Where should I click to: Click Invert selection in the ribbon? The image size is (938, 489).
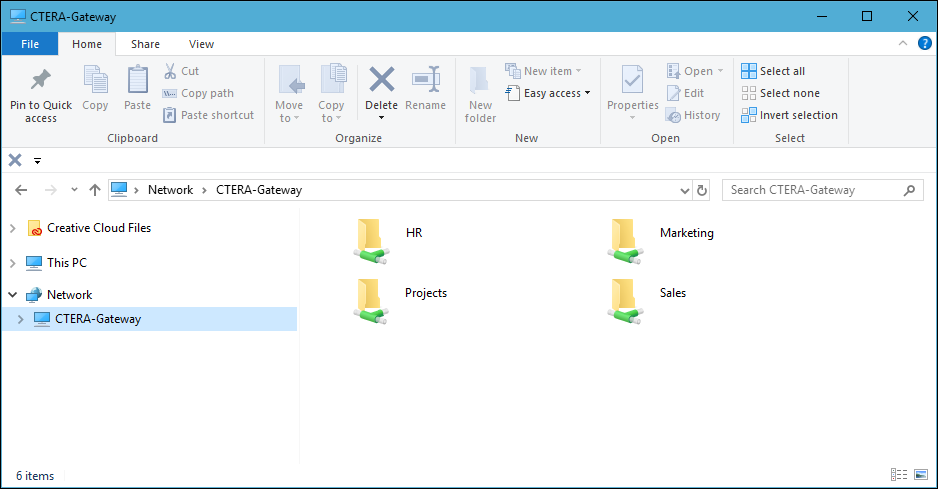(x=789, y=116)
